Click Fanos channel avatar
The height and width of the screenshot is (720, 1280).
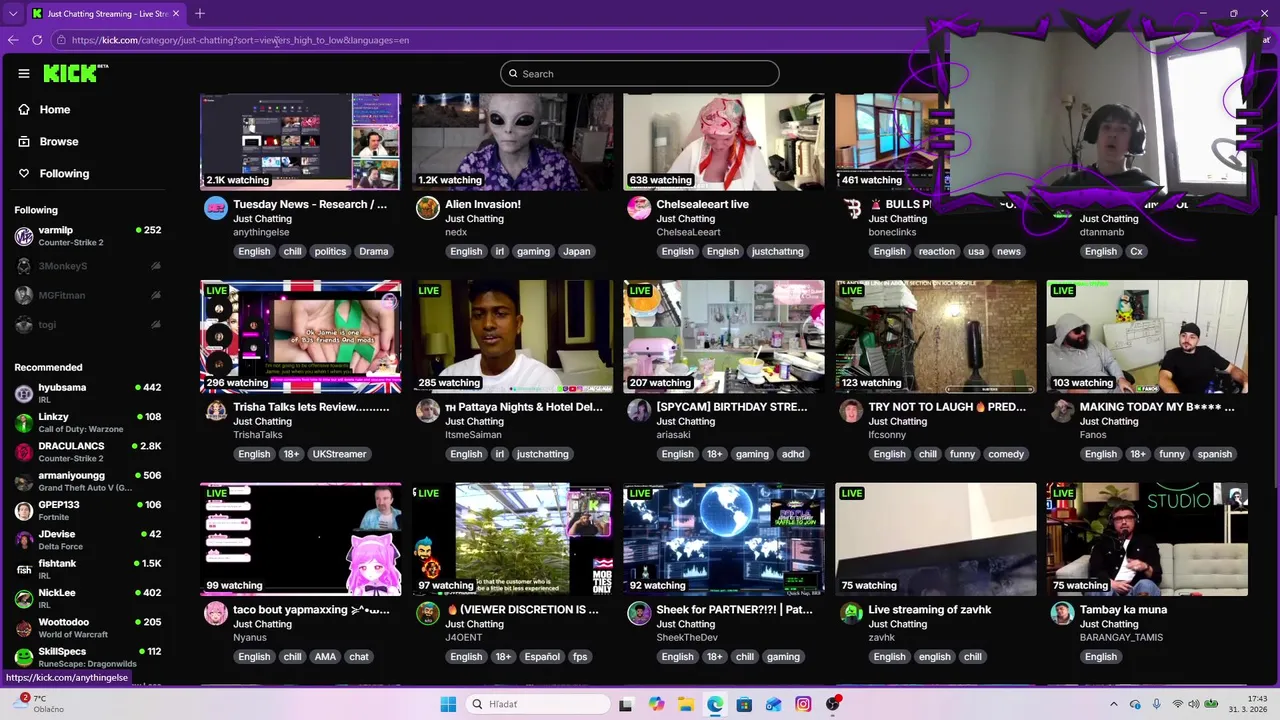coord(1062,411)
